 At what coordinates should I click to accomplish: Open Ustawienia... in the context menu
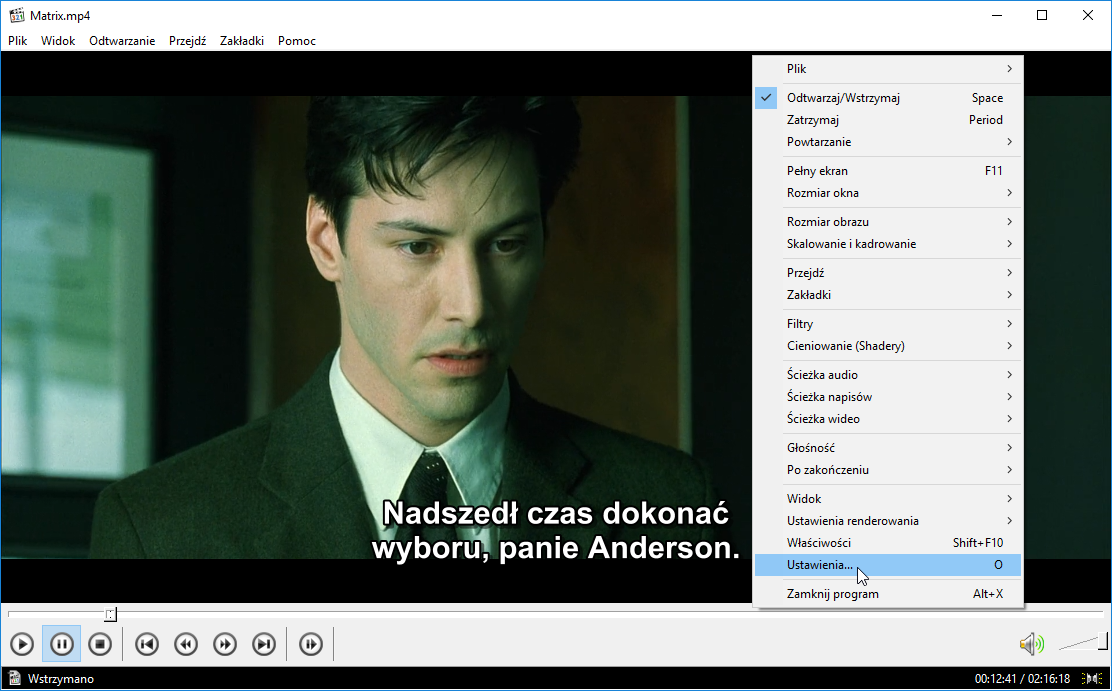[x=887, y=565]
